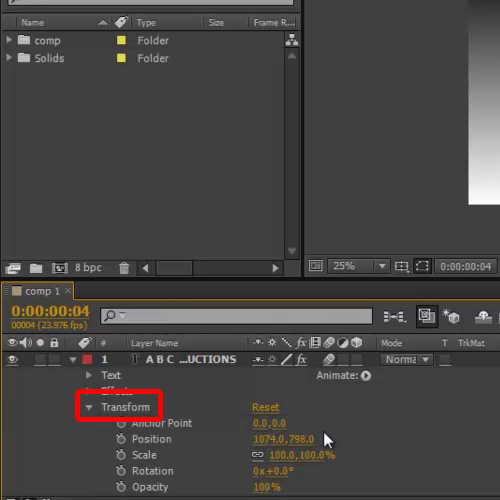Click the yellow label swatch of Solids folder

click(x=121, y=58)
